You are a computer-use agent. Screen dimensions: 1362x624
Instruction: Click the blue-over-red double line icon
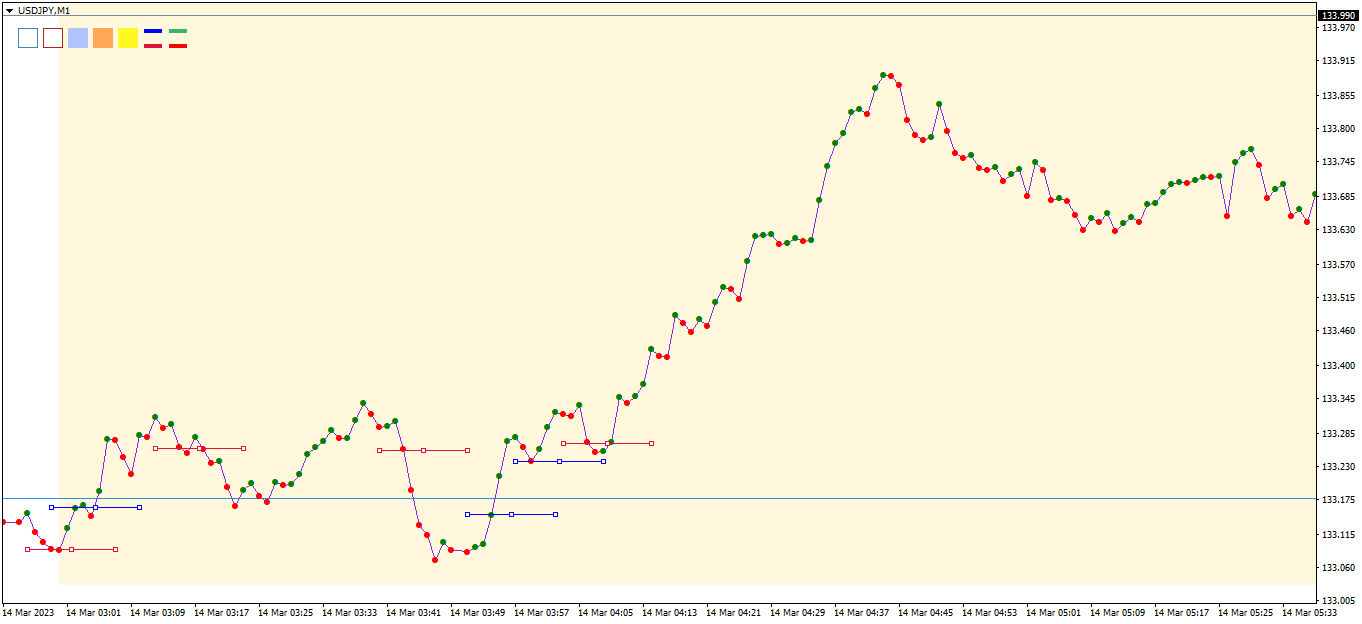click(153, 38)
